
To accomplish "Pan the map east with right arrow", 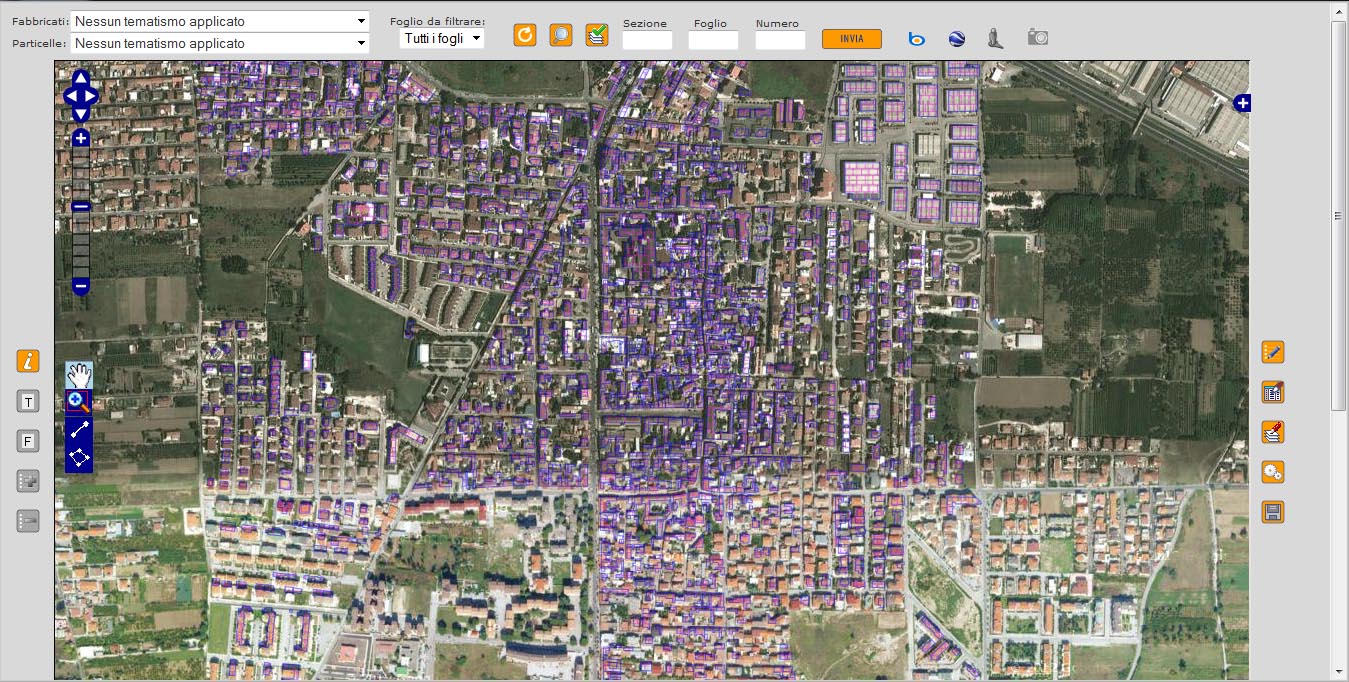I will 91,96.
